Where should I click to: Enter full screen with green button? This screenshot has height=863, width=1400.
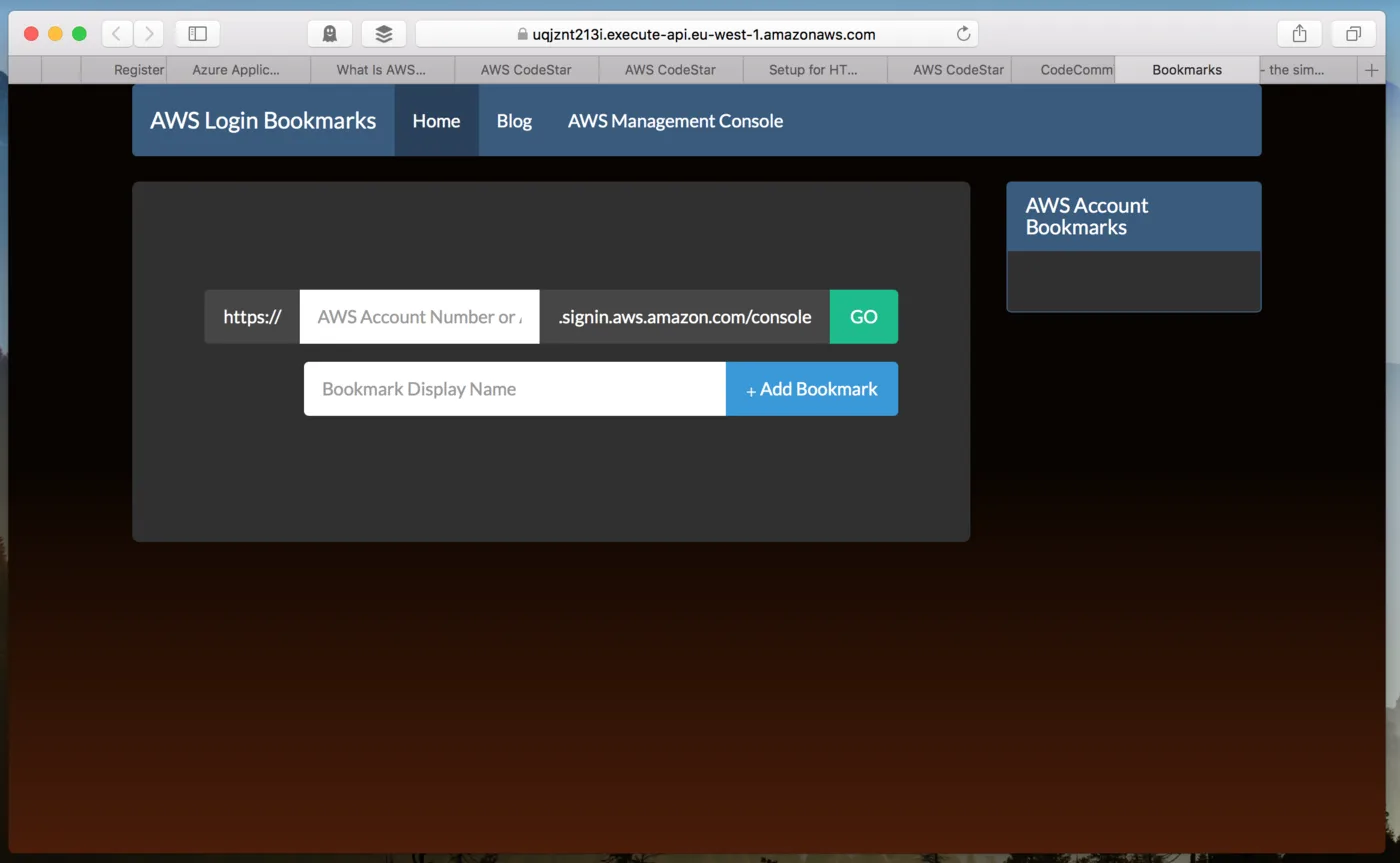79,34
